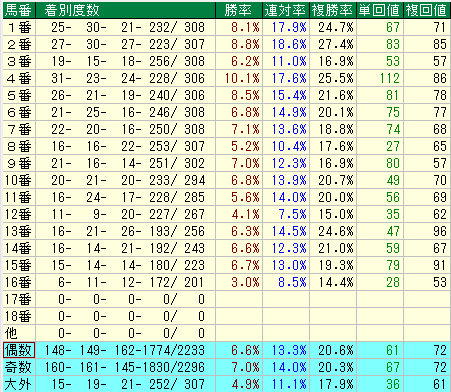This screenshot has width=451, height=392.
Task: Select the 12番 row label
Action: click(x=19, y=214)
